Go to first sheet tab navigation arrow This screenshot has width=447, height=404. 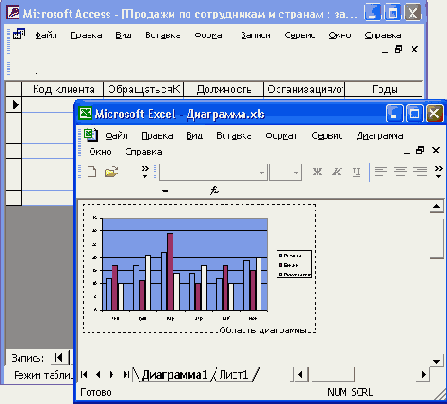pyautogui.click(x=84, y=375)
